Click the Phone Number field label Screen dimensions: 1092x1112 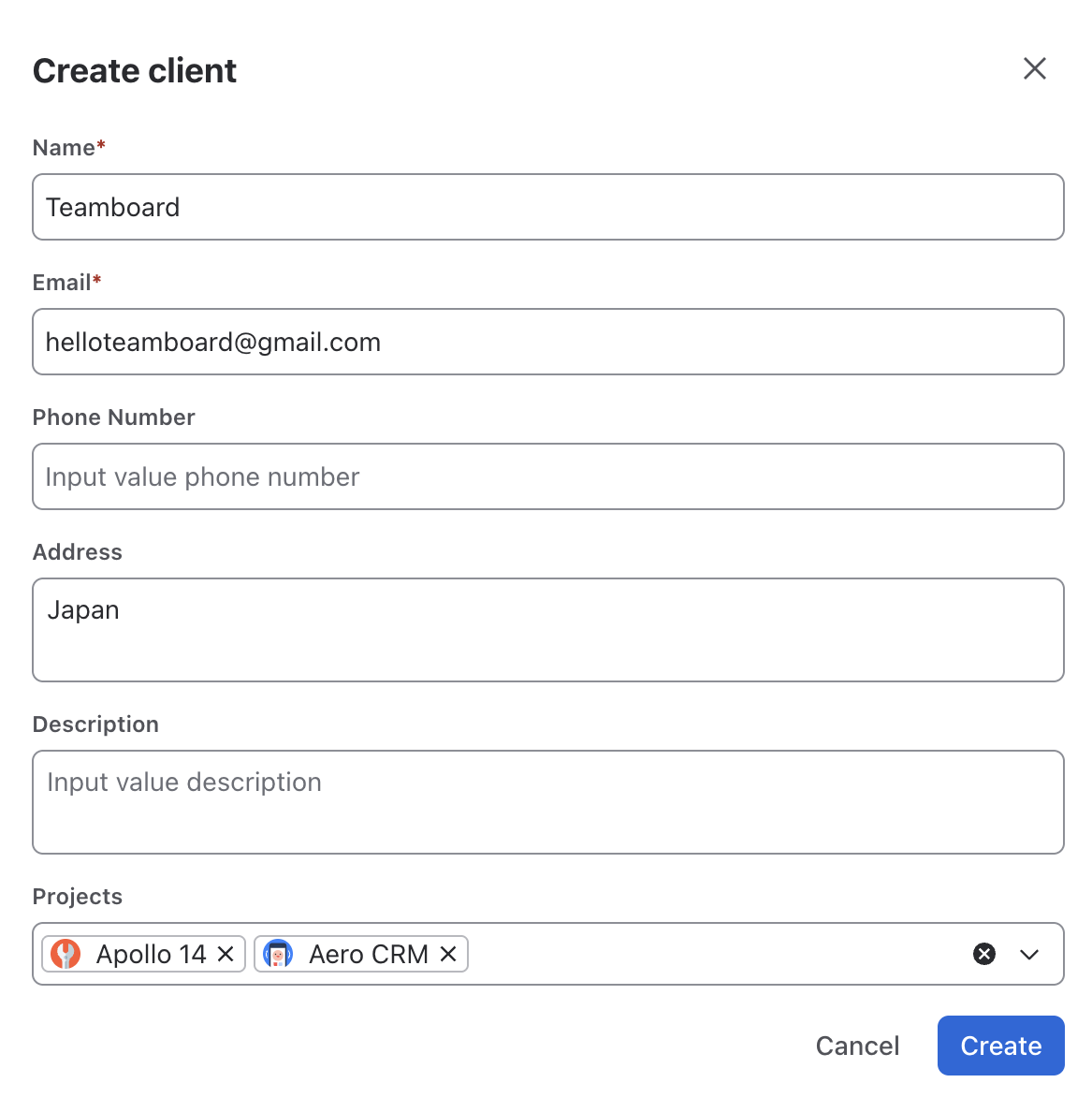tap(113, 417)
